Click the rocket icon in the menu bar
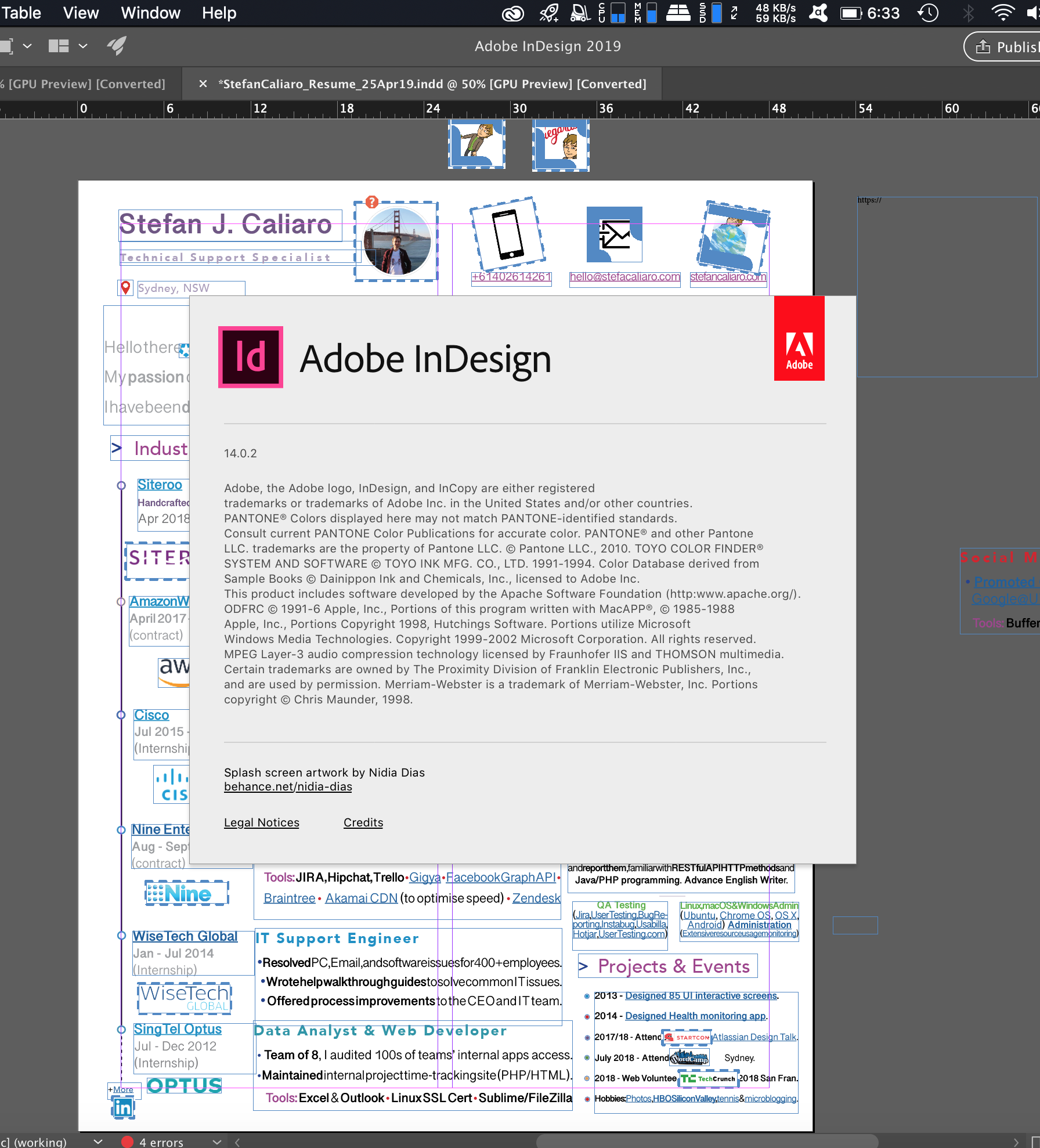Viewport: 1040px width, 1148px height. [x=548, y=13]
